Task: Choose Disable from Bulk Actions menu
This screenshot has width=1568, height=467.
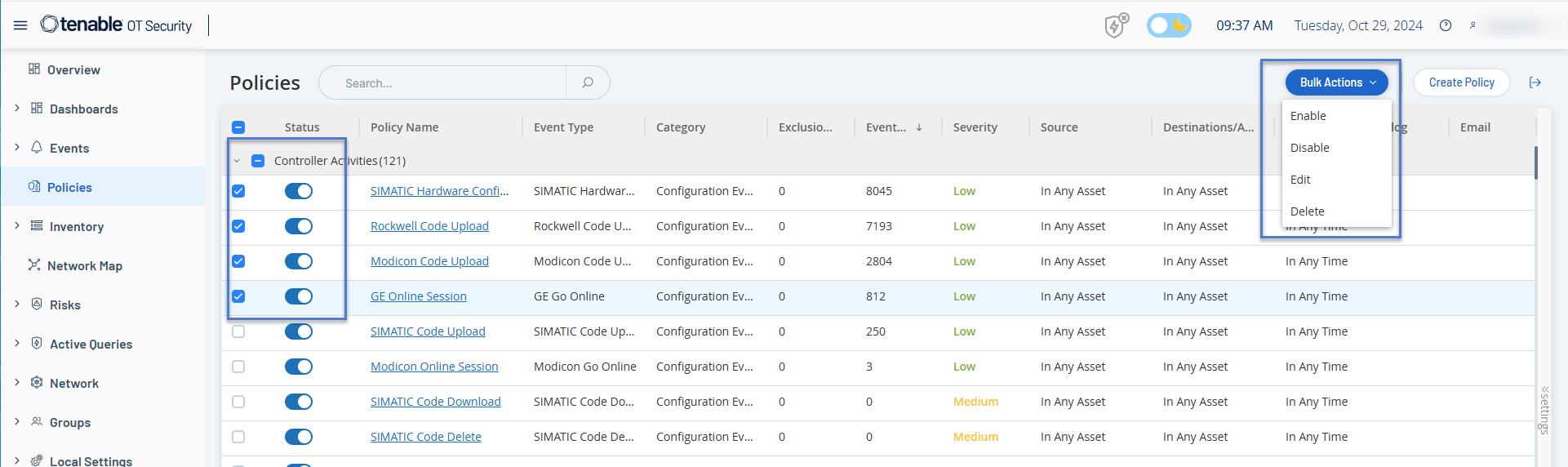Action: coord(1310,148)
